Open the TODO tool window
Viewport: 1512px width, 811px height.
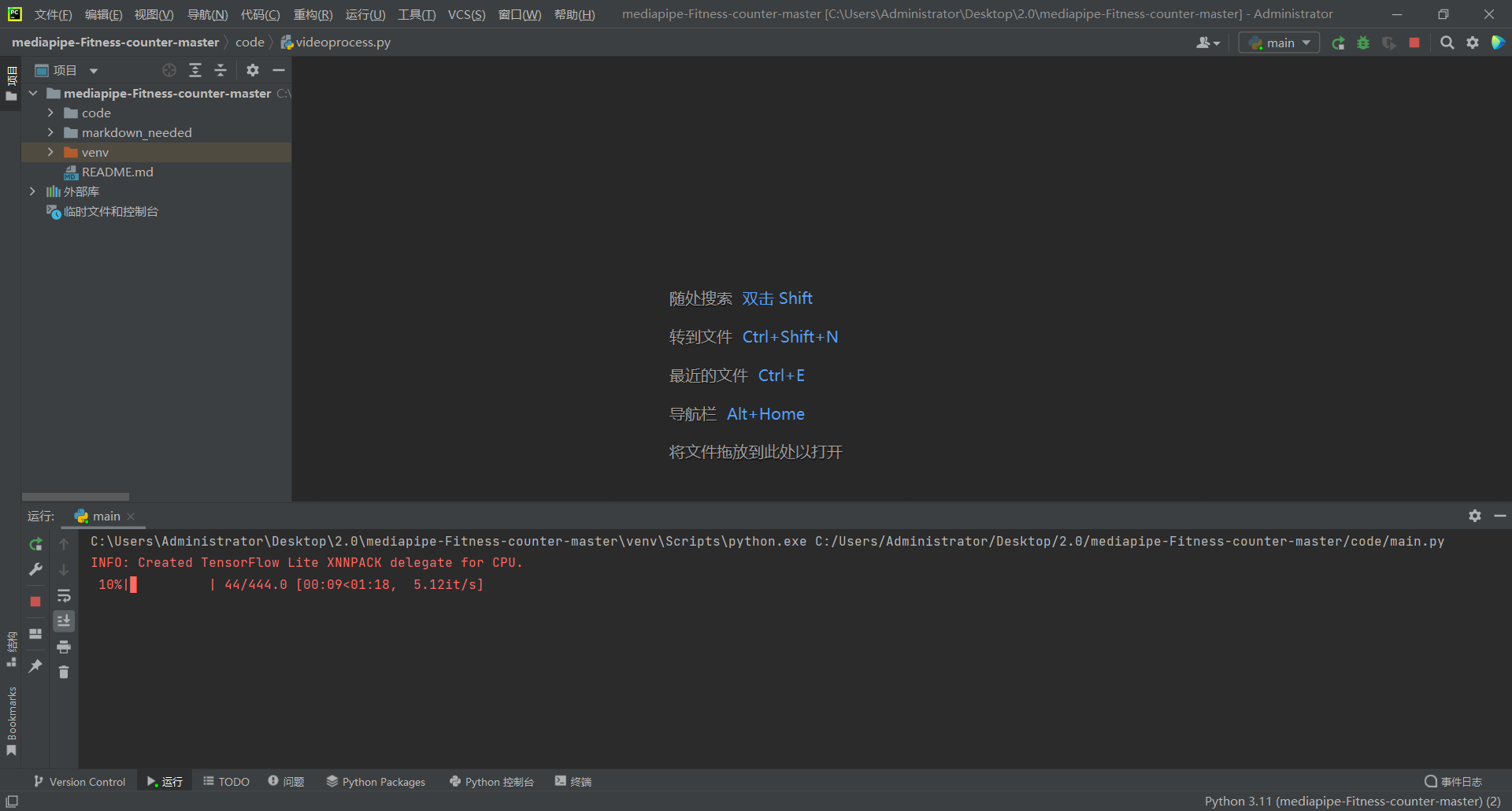point(227,782)
